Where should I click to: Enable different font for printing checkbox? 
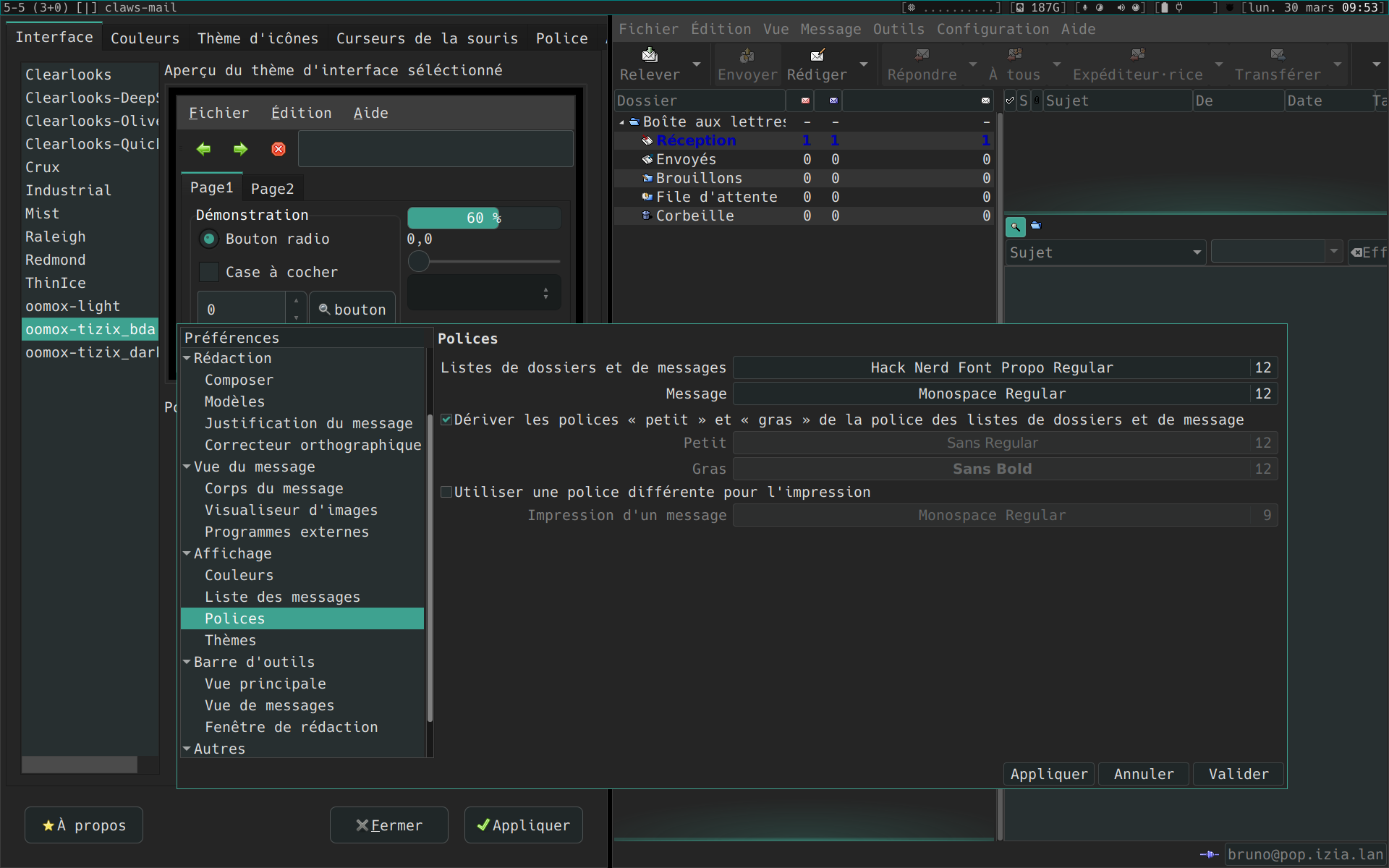(x=447, y=492)
